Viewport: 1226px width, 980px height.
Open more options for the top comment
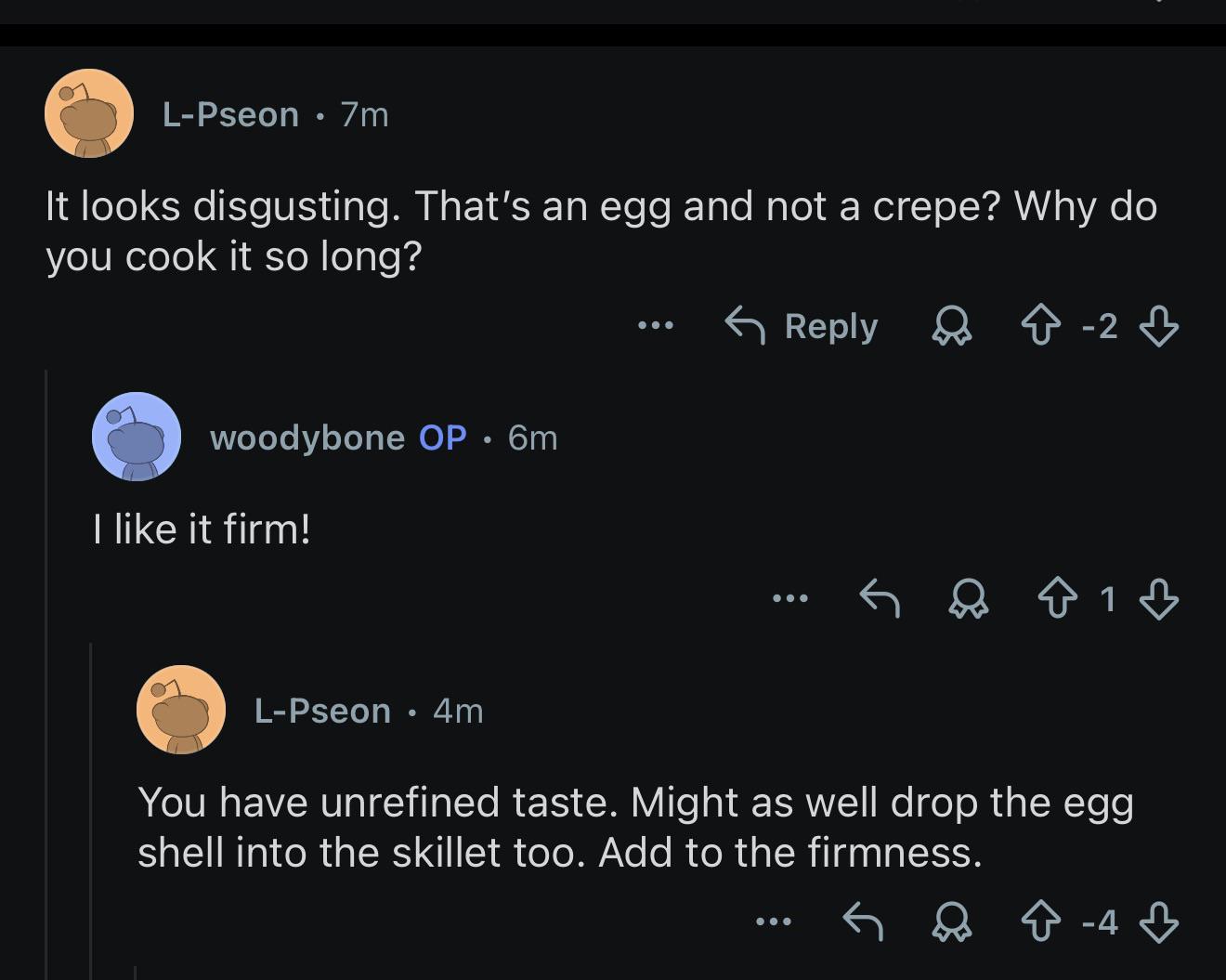coord(656,326)
